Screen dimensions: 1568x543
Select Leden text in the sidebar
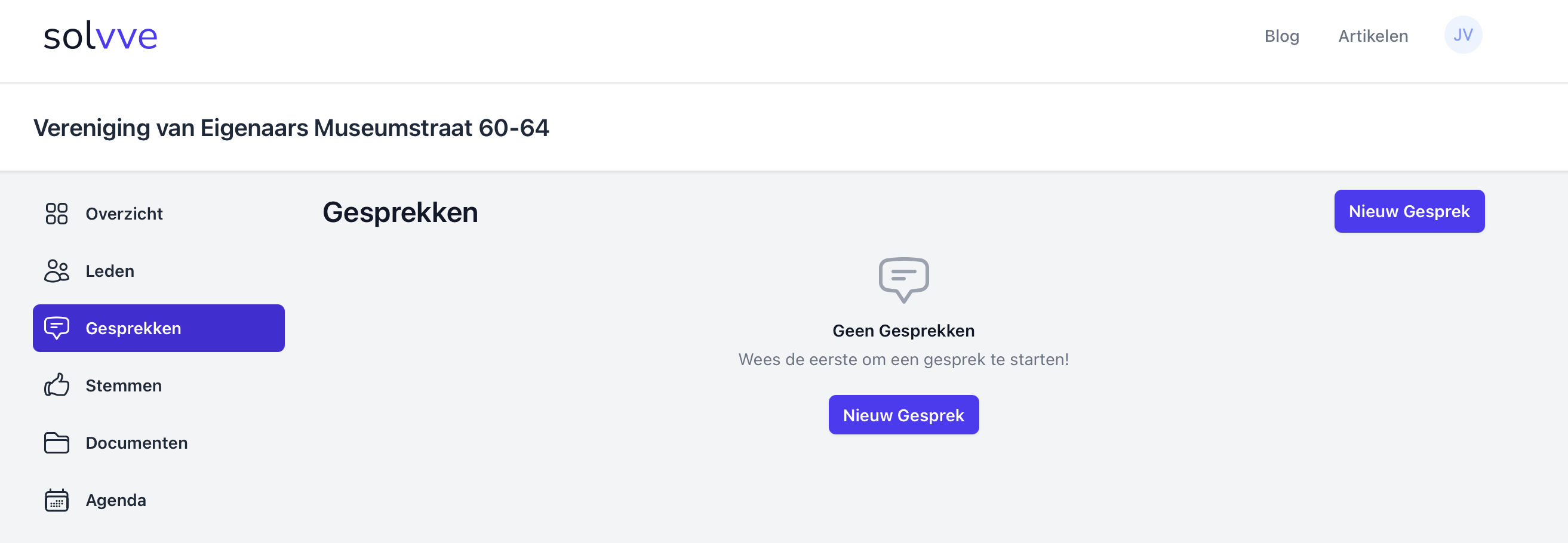[110, 271]
